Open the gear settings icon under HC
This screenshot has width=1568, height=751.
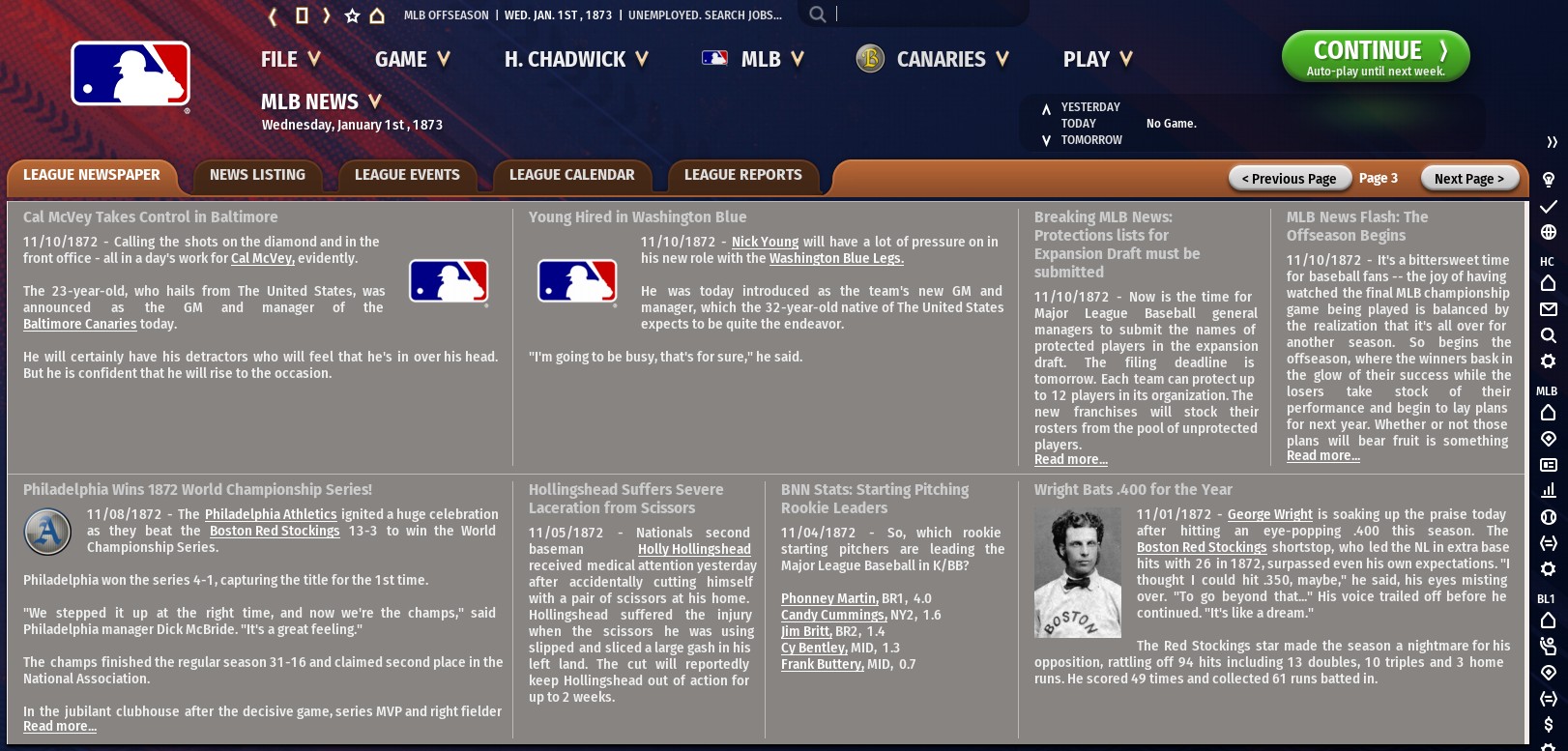[x=1548, y=361]
